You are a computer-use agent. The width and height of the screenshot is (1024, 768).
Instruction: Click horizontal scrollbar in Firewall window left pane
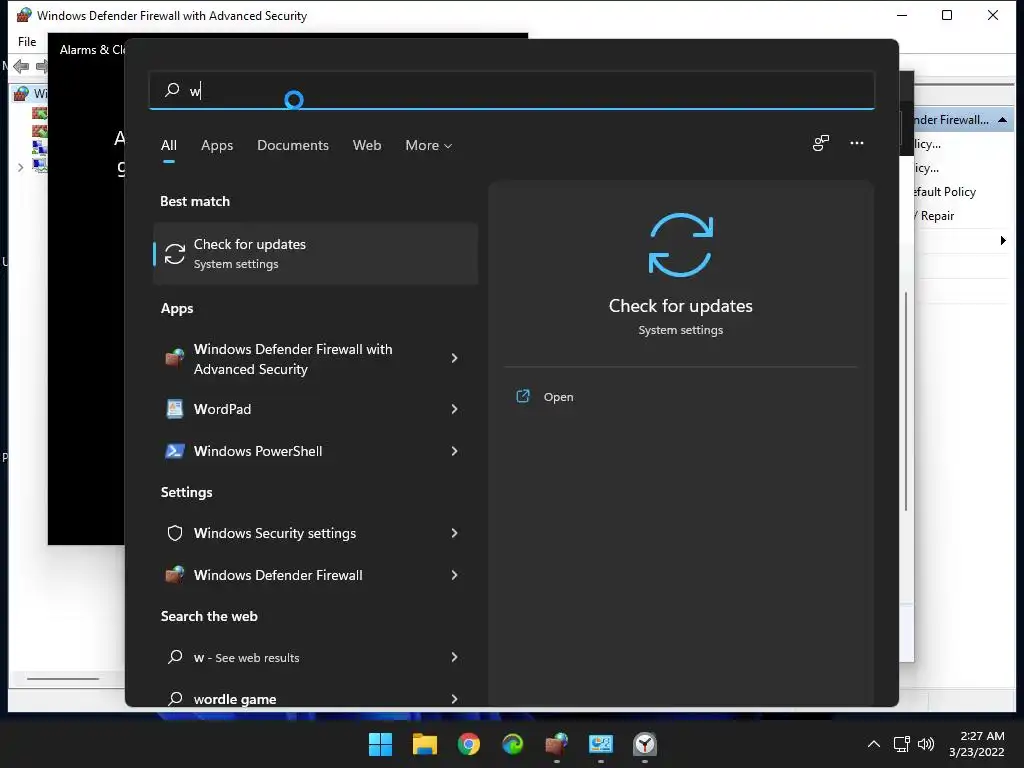tap(63, 679)
